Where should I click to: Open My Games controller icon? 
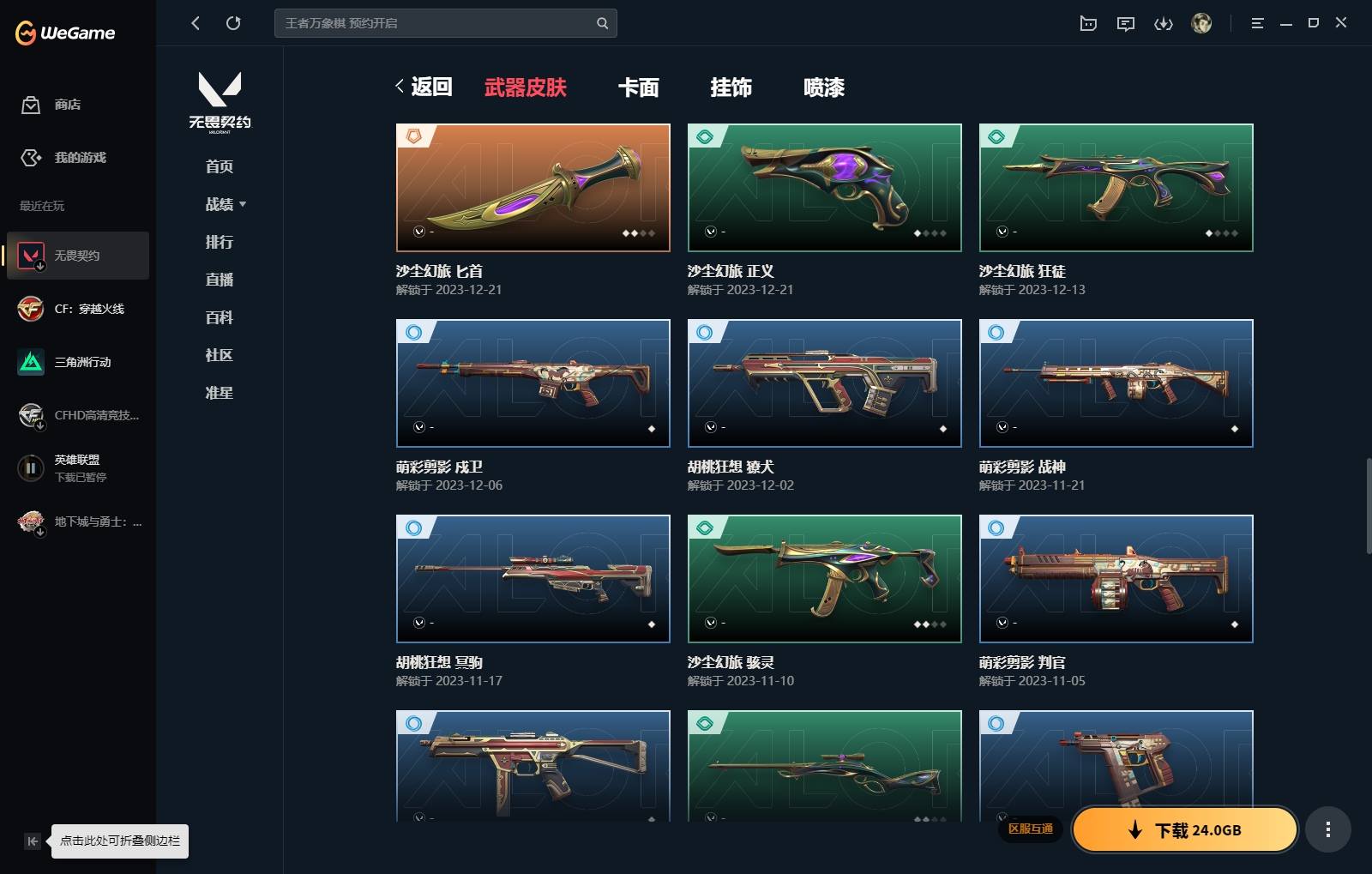[31, 158]
